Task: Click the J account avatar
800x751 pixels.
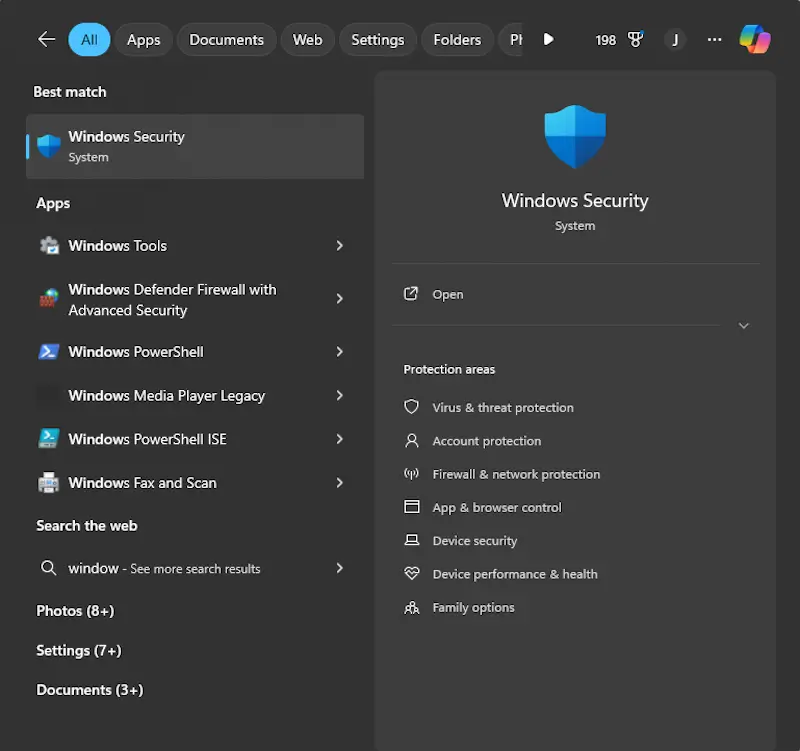Action: (675, 40)
